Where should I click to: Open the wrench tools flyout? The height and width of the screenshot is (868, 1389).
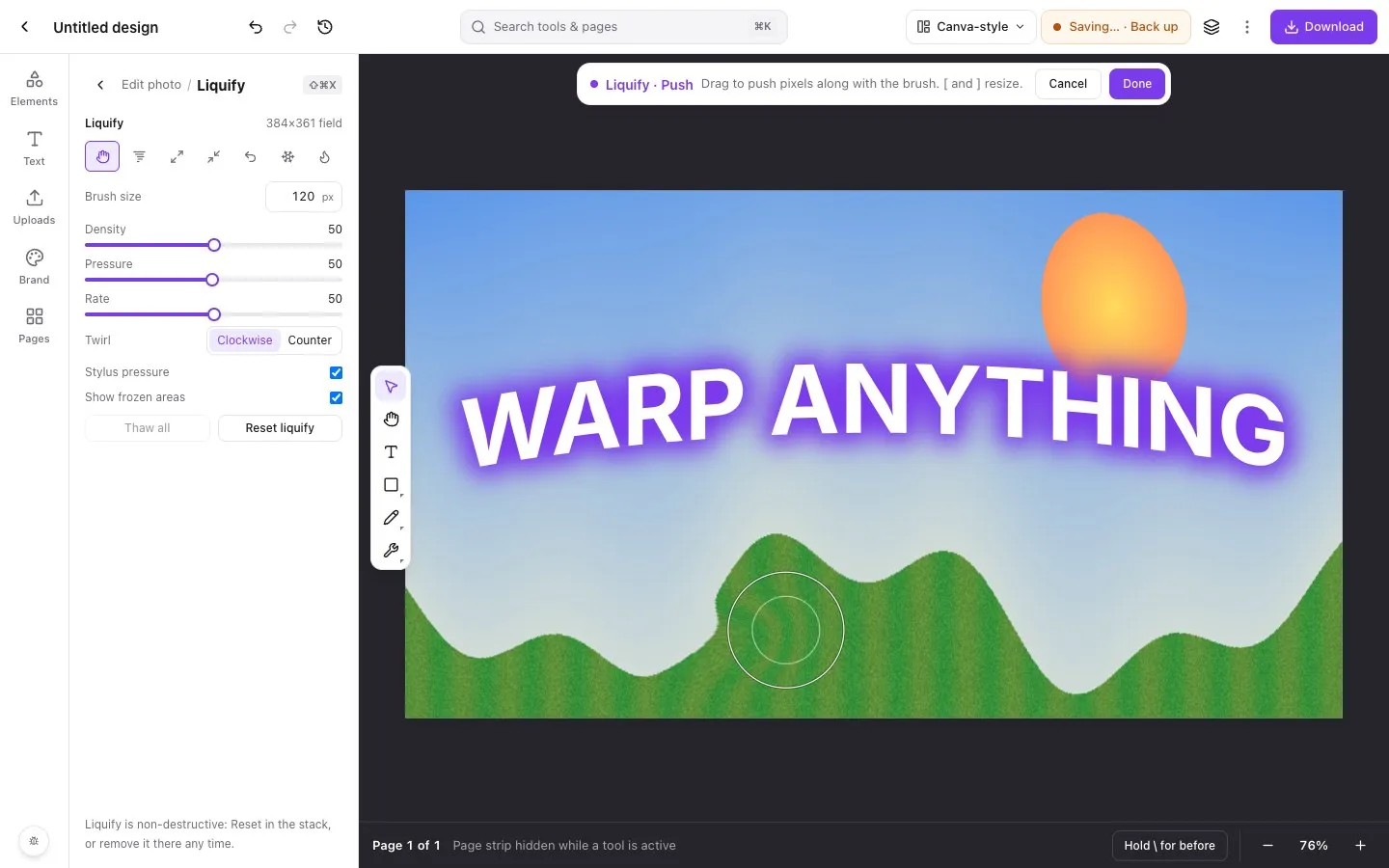click(391, 551)
